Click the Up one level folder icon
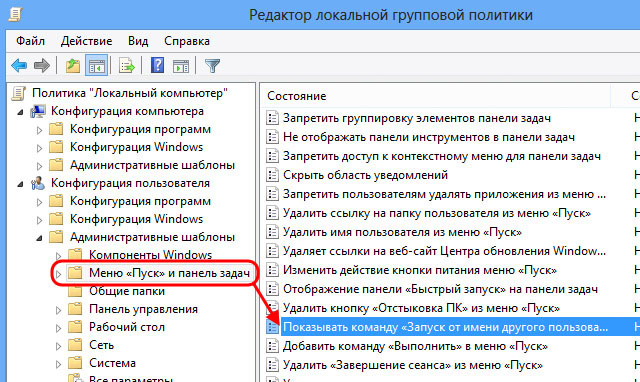Image resolution: width=640 pixels, height=382 pixels. point(73,65)
